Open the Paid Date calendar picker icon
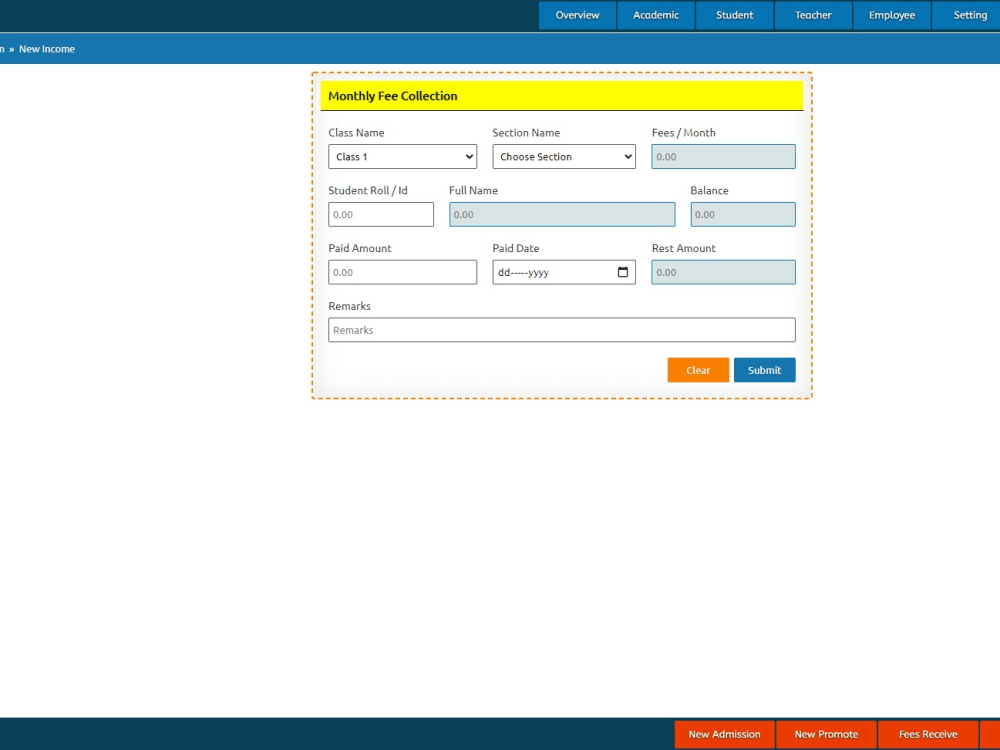Screen dimensions: 1000x750 [623, 271]
